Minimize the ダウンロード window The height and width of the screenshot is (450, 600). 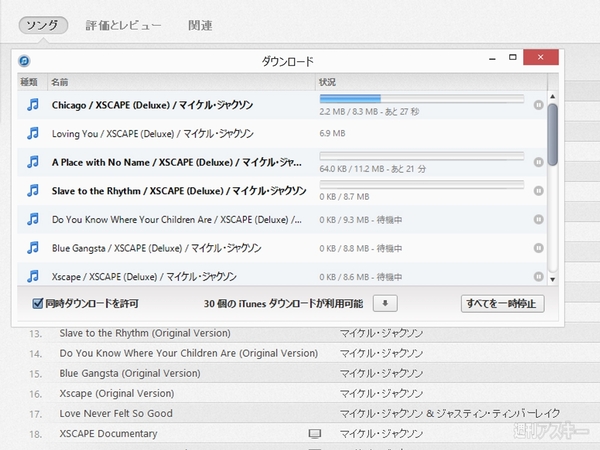pos(492,58)
